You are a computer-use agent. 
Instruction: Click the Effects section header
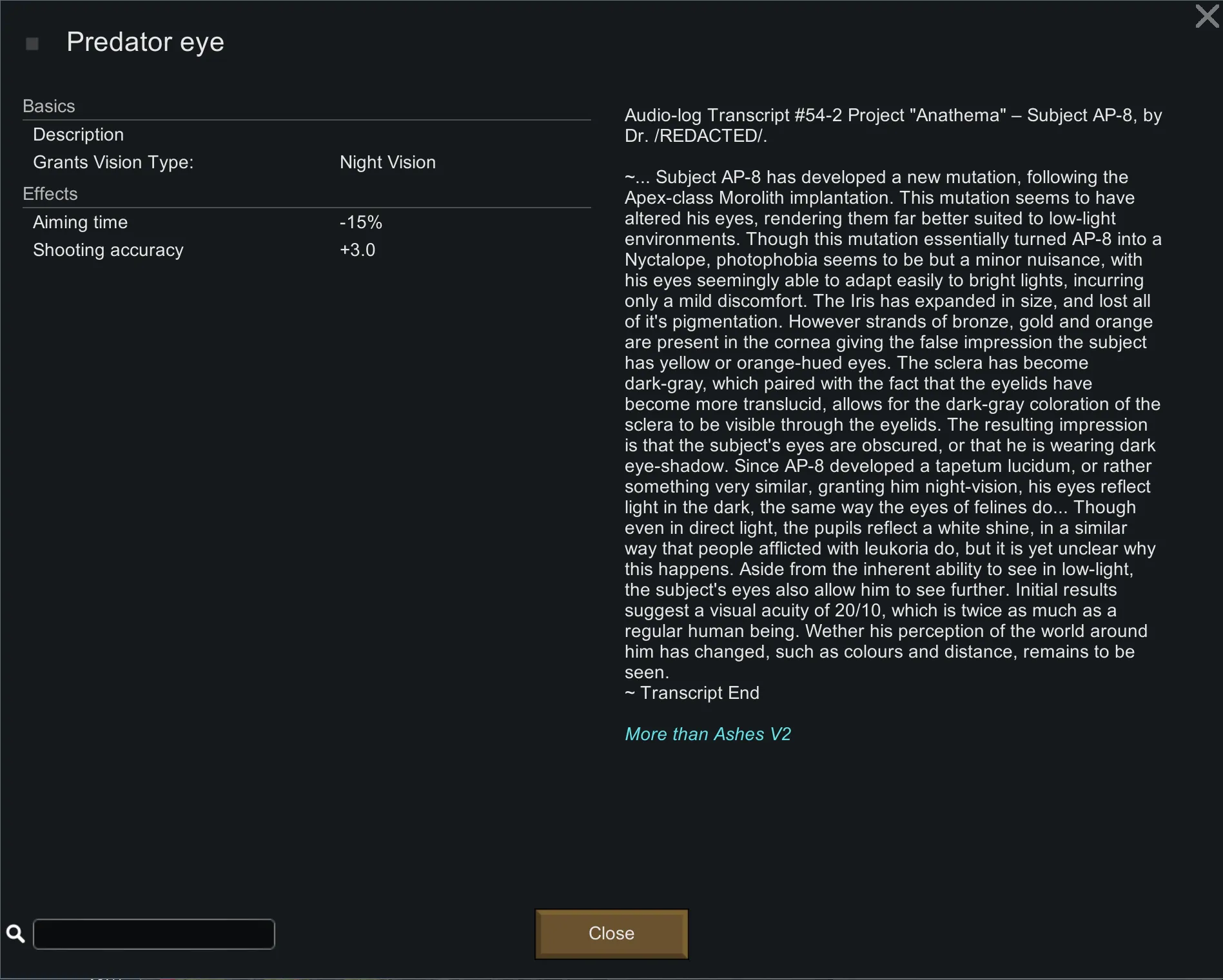[50, 193]
